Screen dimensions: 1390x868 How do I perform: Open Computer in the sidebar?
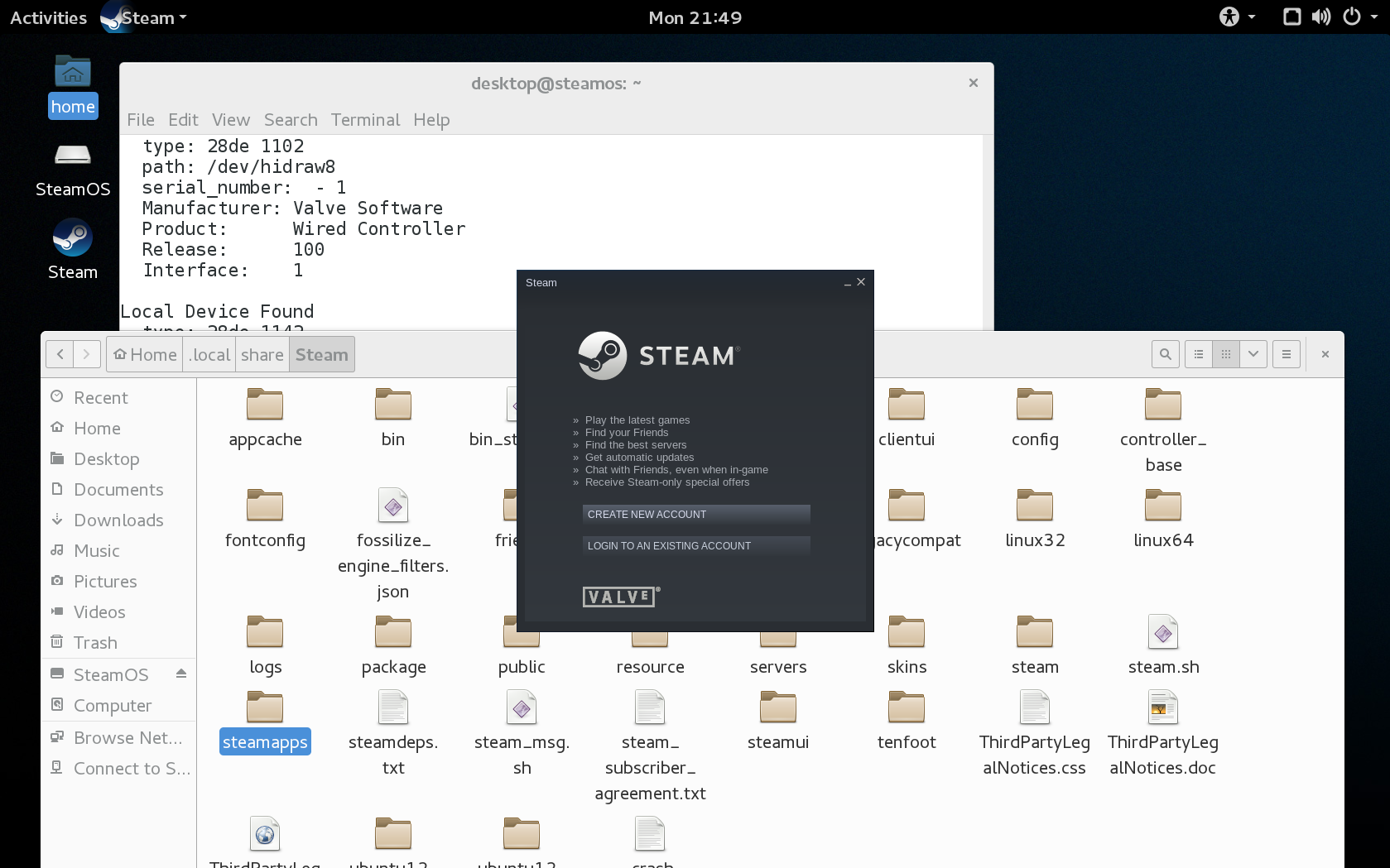118,705
